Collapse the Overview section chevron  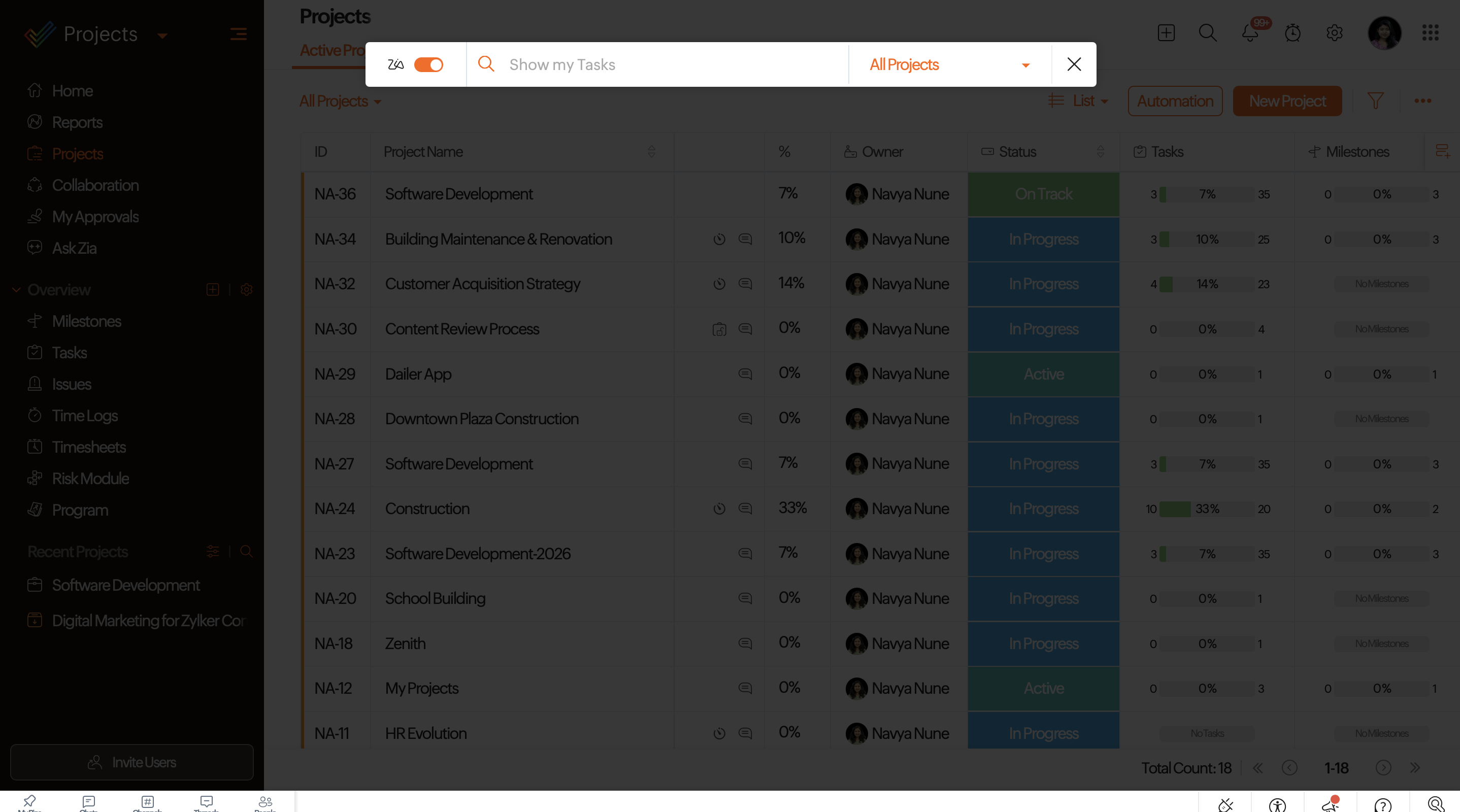click(x=16, y=290)
